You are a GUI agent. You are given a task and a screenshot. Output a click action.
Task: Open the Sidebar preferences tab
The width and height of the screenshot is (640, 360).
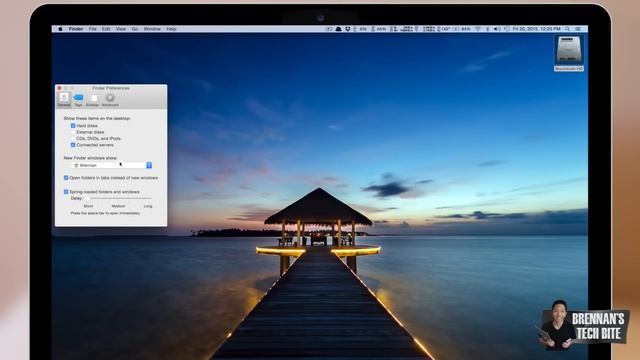[x=93, y=100]
